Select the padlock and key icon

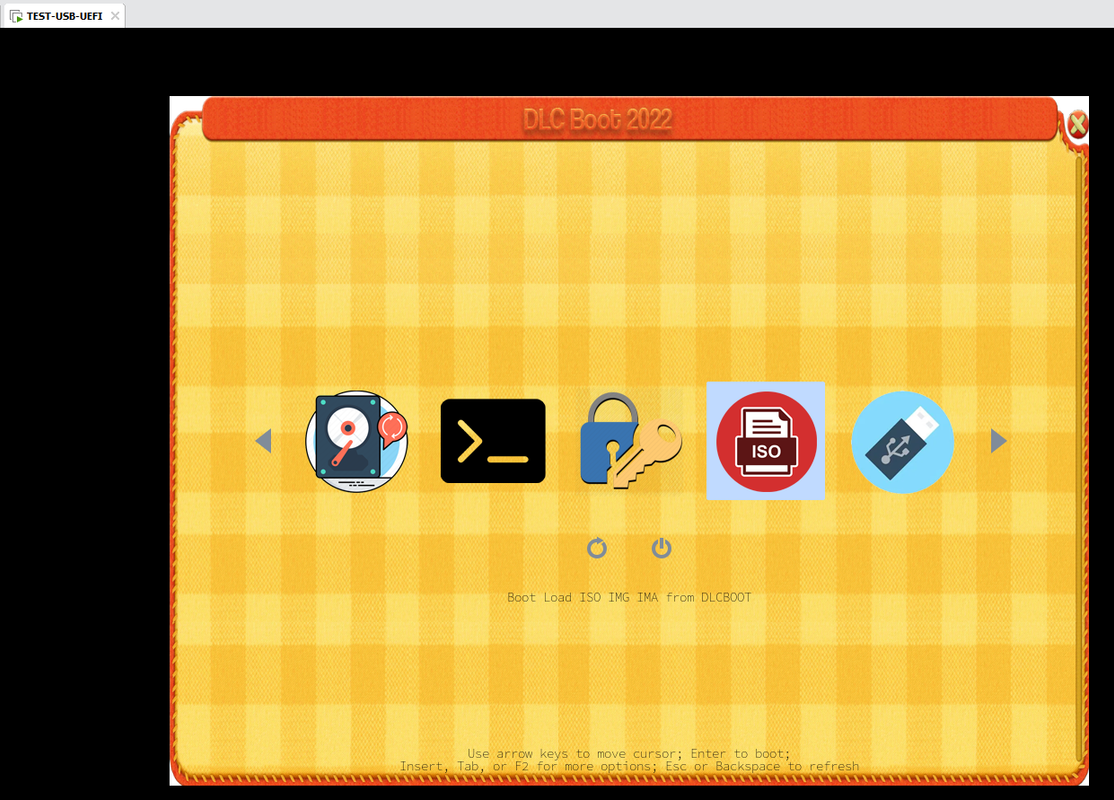[x=630, y=441]
